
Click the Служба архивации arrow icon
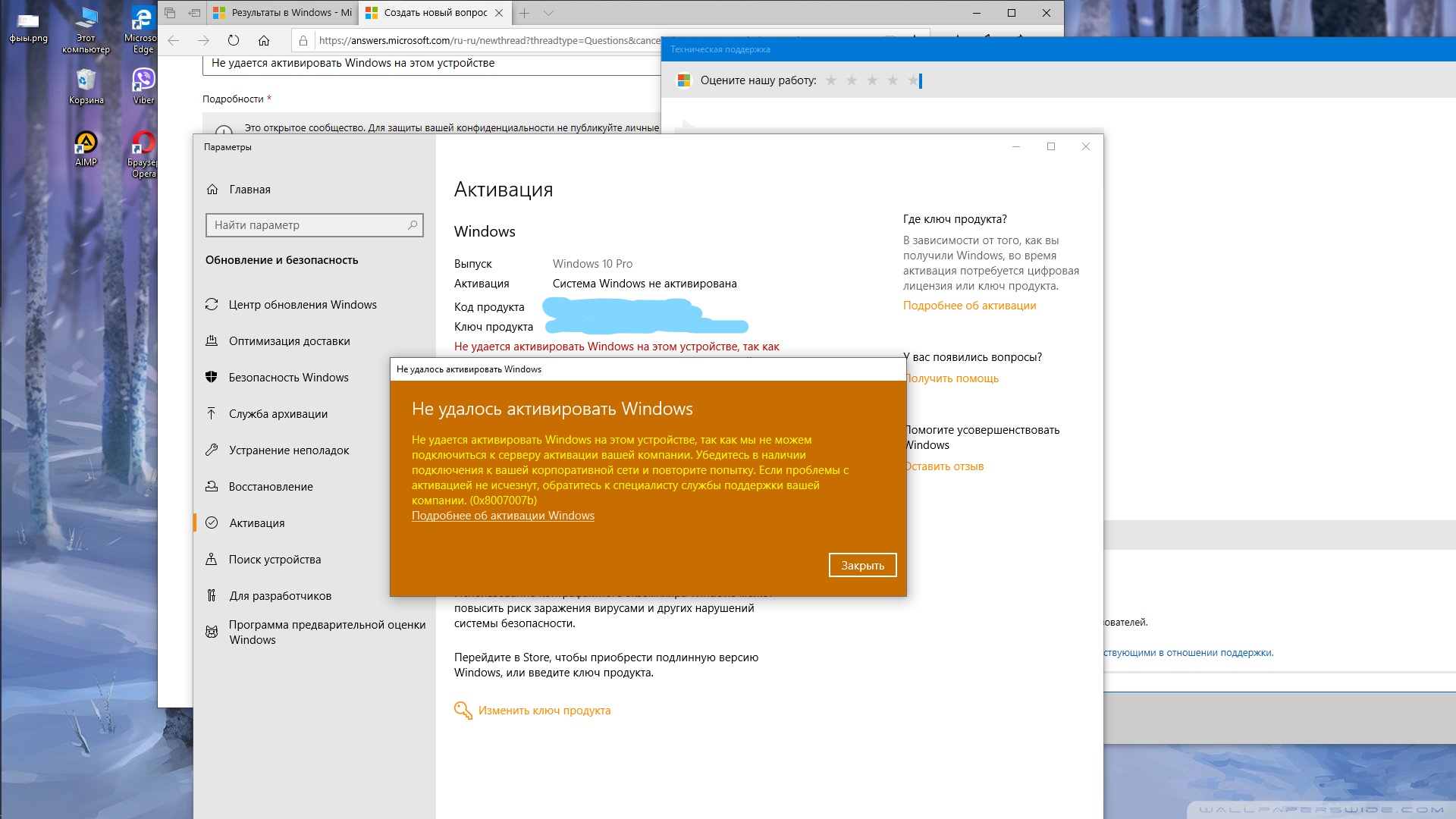212,413
